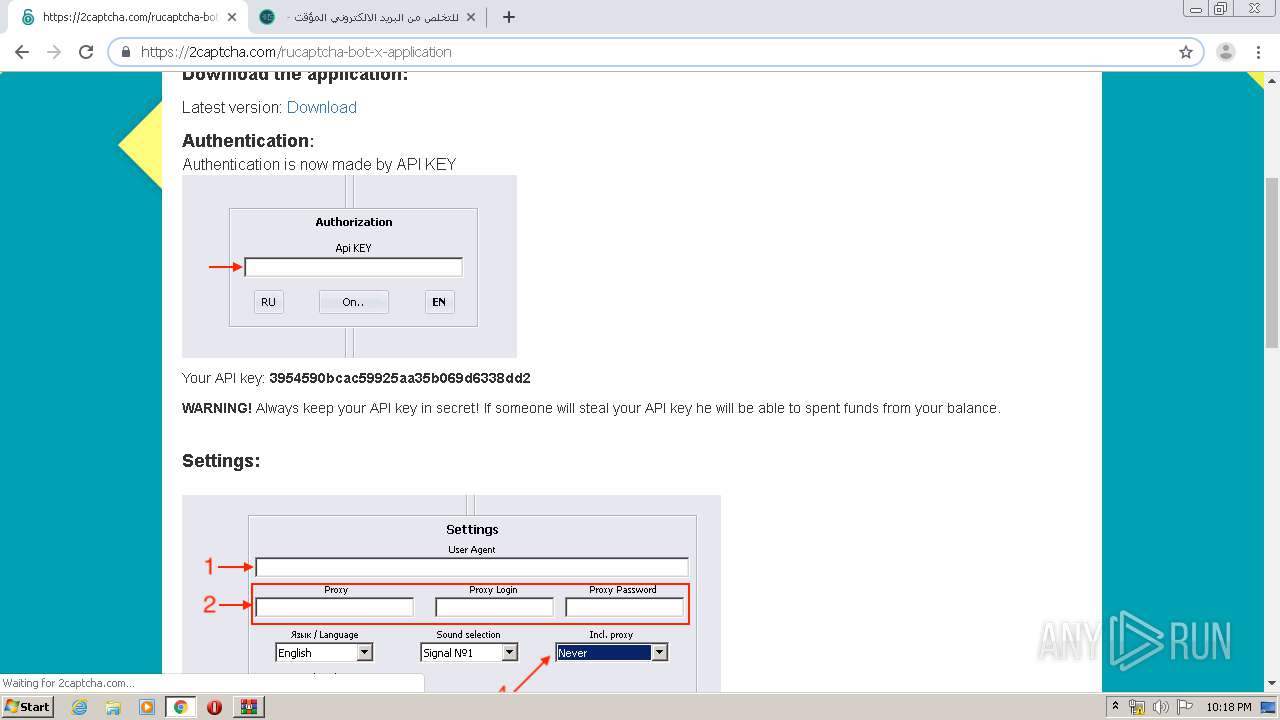Click the address bar URL

pyautogui.click(x=296, y=52)
